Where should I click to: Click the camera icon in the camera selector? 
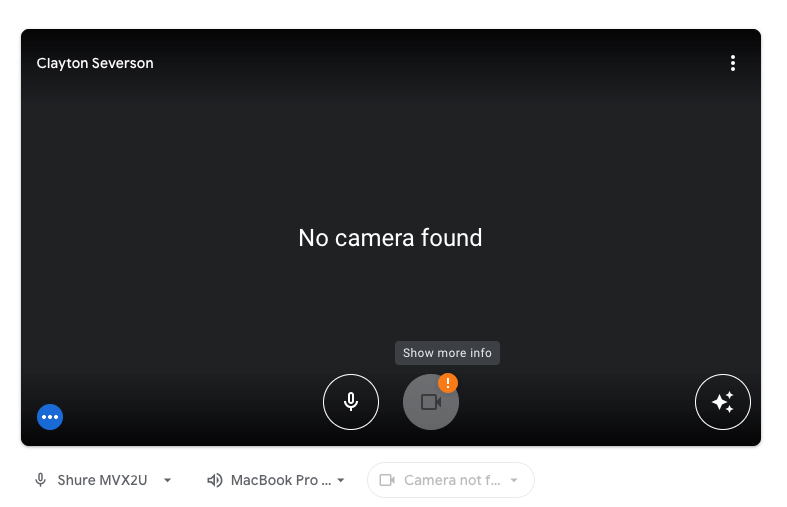[x=387, y=480]
